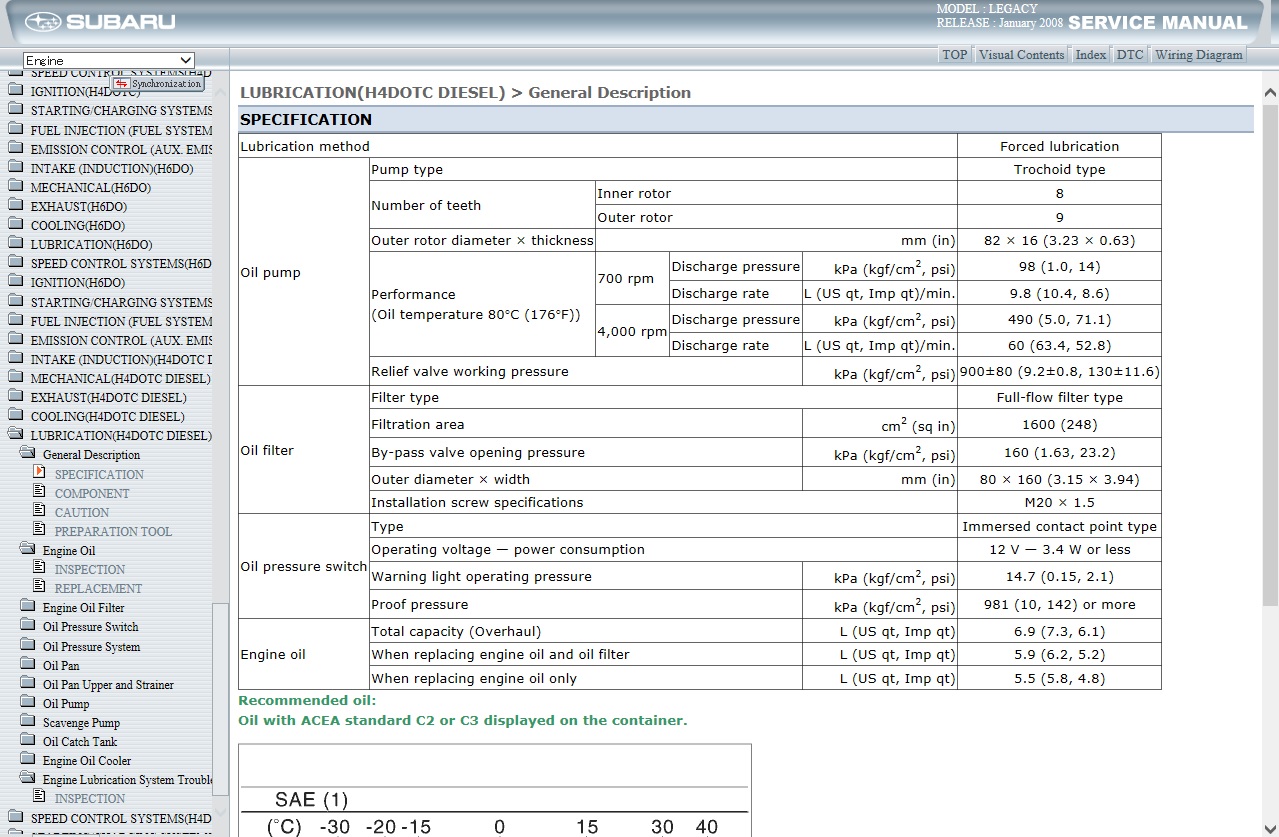The width and height of the screenshot is (1279, 837).
Task: Click folder icon beside Scavenge Pump
Action: 27,721
